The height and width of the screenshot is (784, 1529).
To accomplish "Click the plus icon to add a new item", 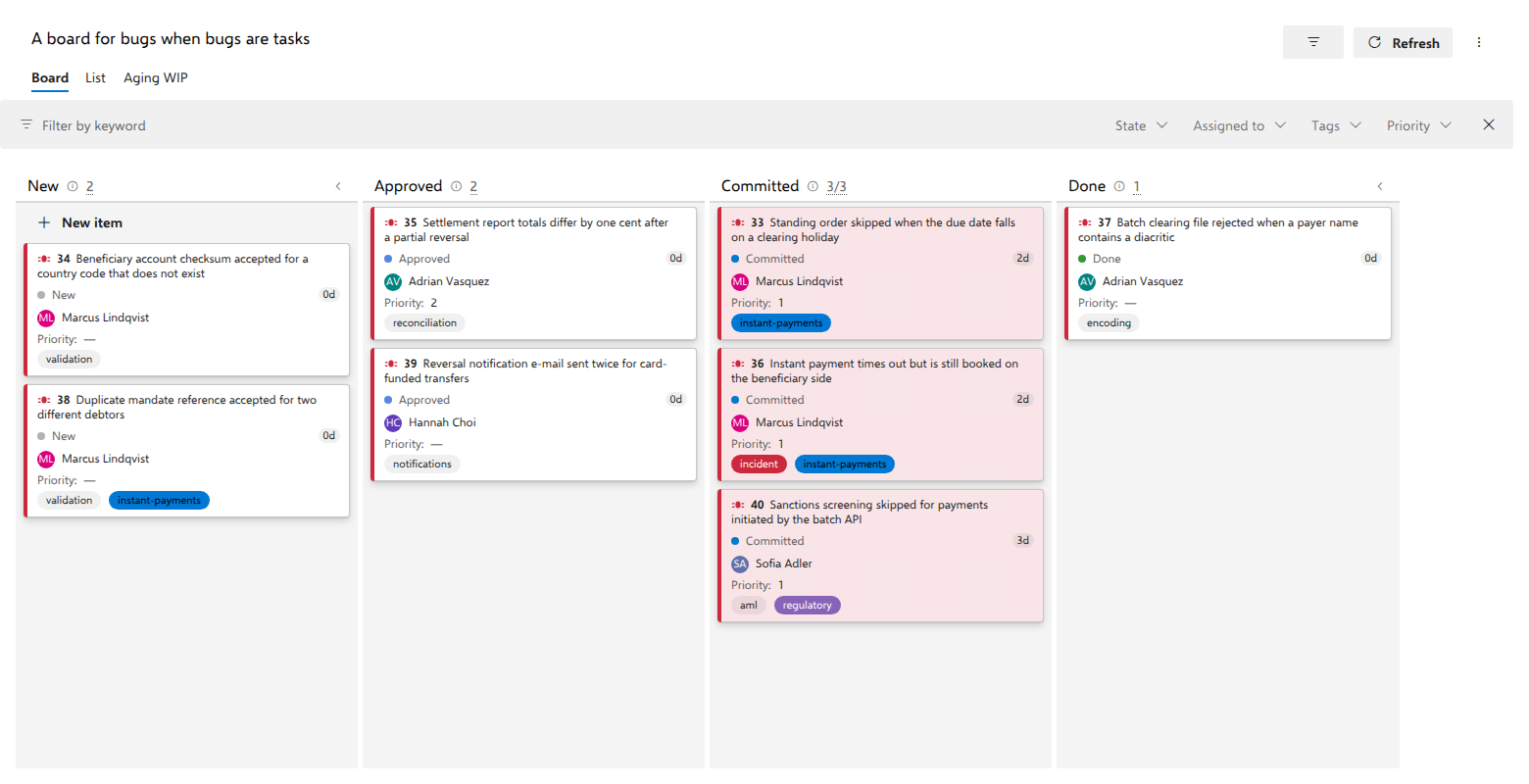I will pos(44,222).
